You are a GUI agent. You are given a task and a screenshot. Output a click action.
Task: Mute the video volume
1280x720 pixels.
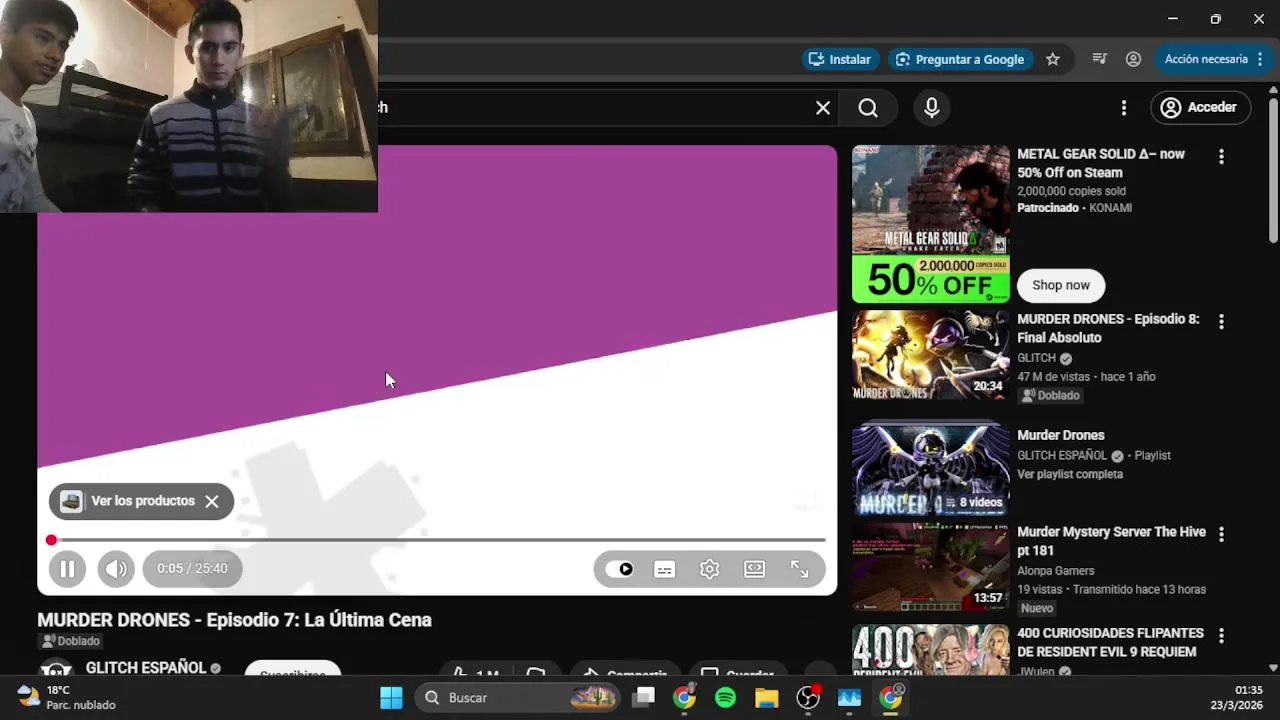pyautogui.click(x=116, y=569)
